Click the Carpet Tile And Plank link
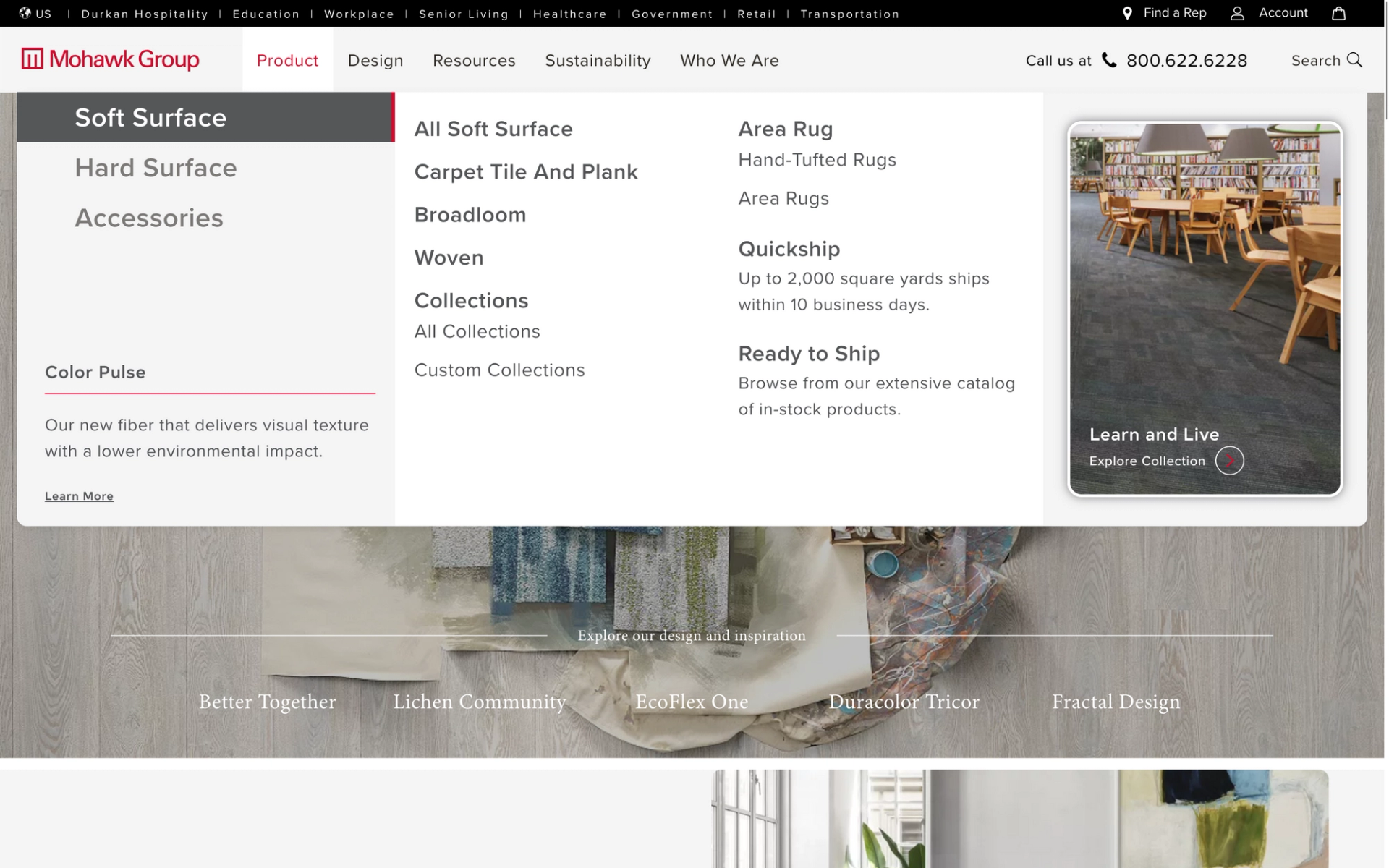1389x868 pixels. 526,172
